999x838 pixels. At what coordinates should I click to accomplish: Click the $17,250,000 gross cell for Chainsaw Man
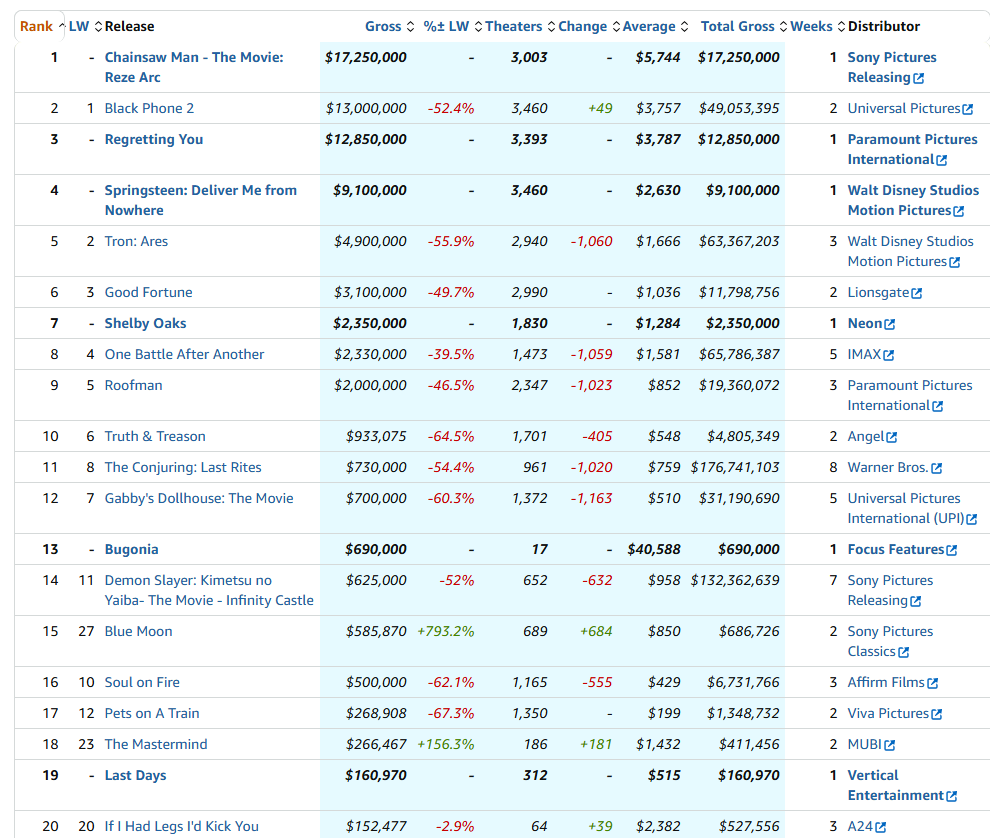pos(366,57)
